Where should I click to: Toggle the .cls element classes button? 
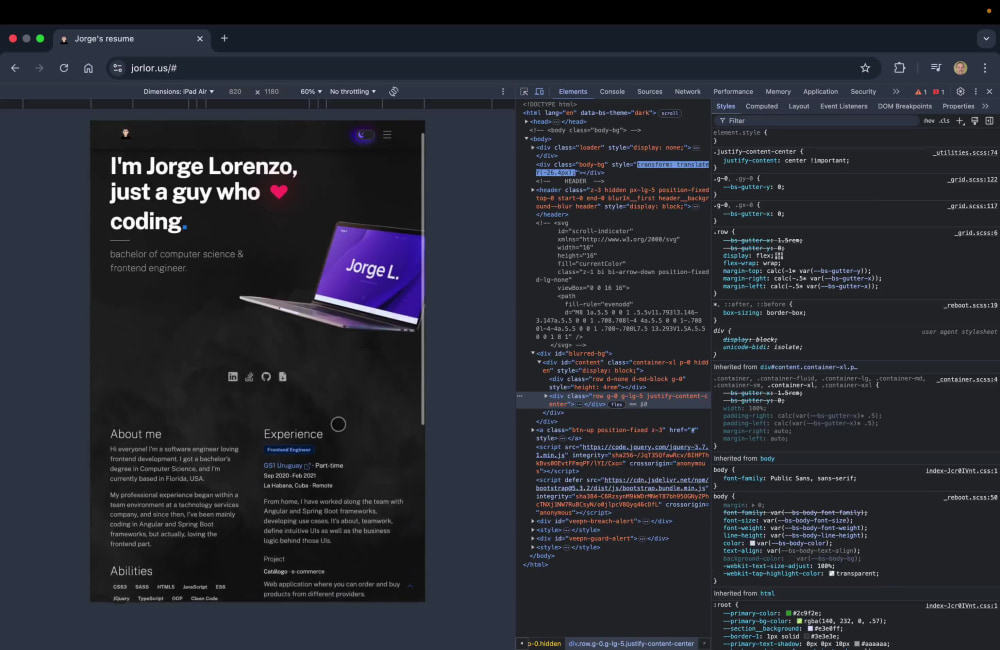(x=945, y=121)
